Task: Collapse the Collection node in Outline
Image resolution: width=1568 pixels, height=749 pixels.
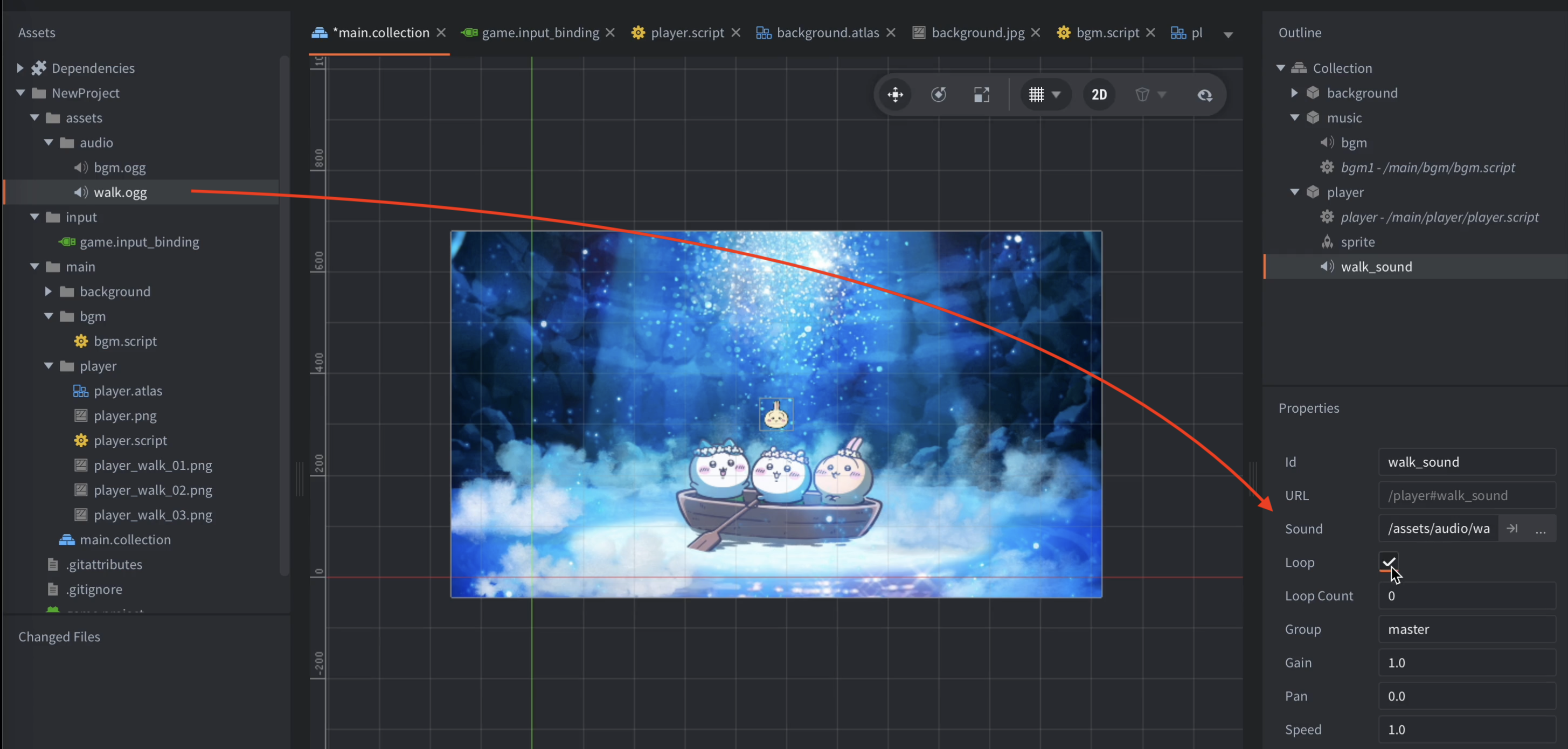Action: coord(1281,67)
